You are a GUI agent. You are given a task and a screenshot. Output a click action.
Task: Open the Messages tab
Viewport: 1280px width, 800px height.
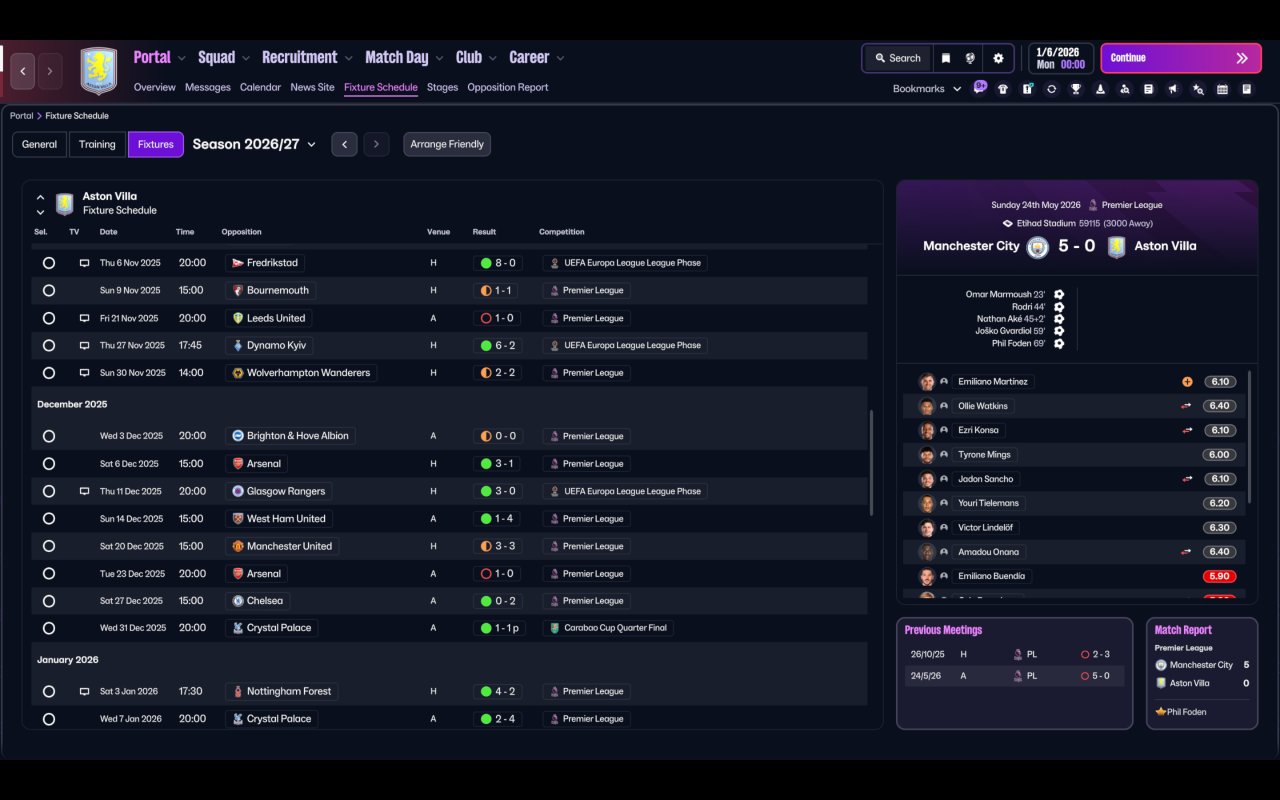[x=208, y=87]
